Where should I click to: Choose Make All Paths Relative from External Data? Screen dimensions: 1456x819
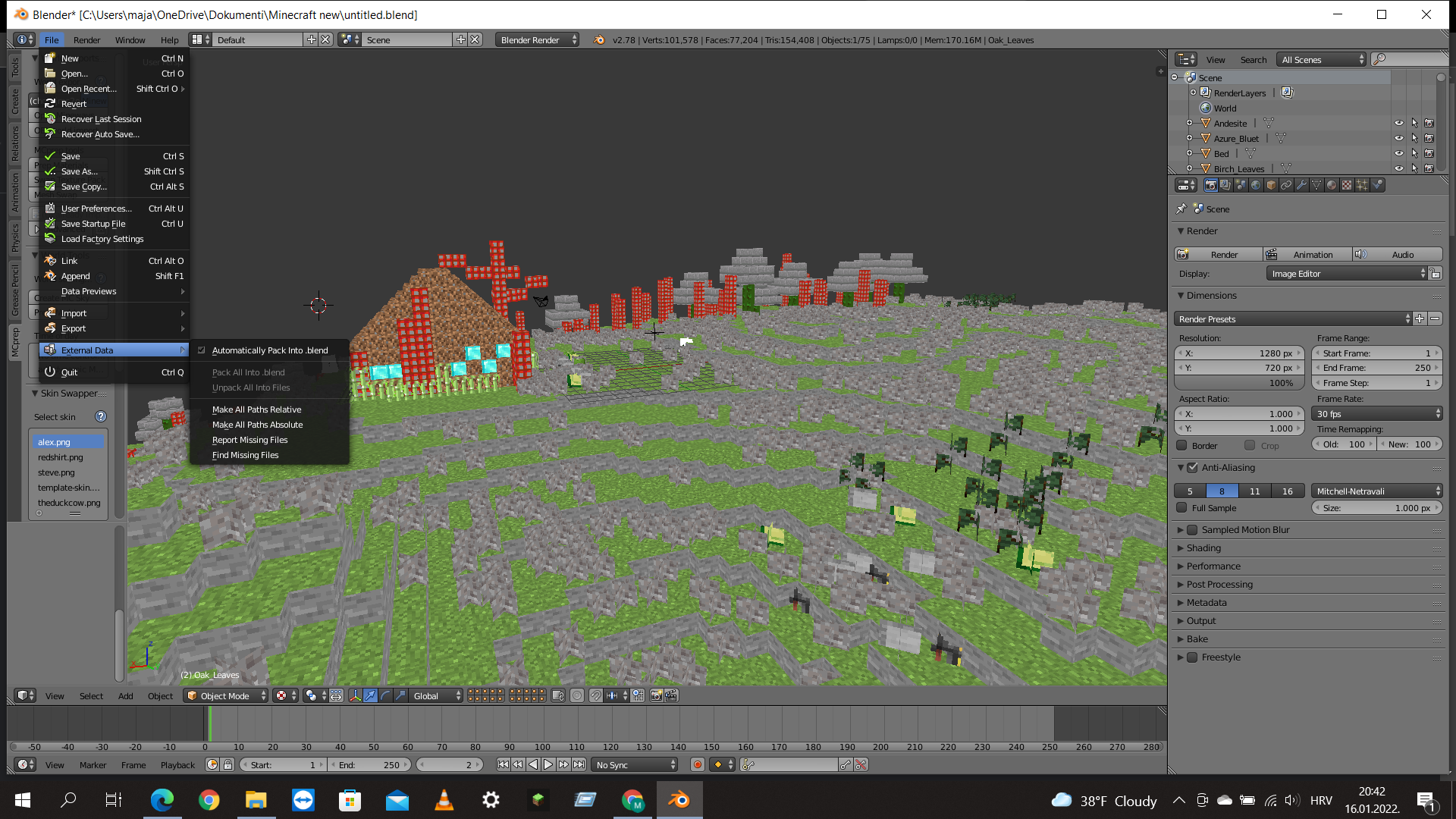tap(256, 409)
